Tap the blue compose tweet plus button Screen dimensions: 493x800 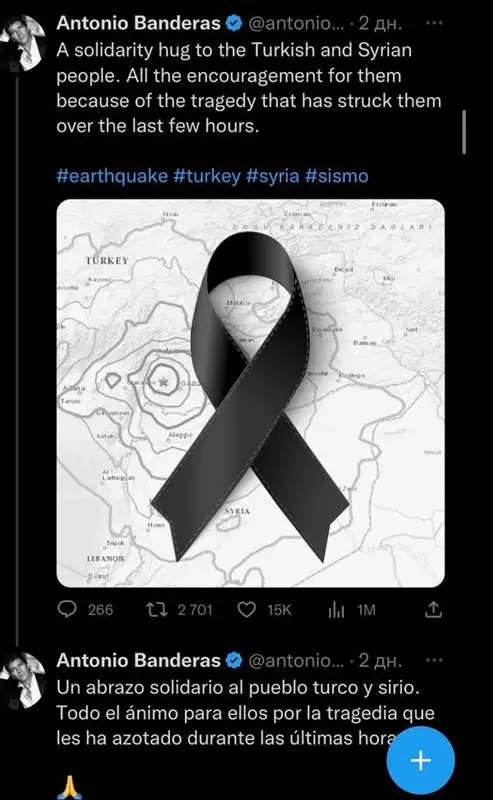pos(421,760)
